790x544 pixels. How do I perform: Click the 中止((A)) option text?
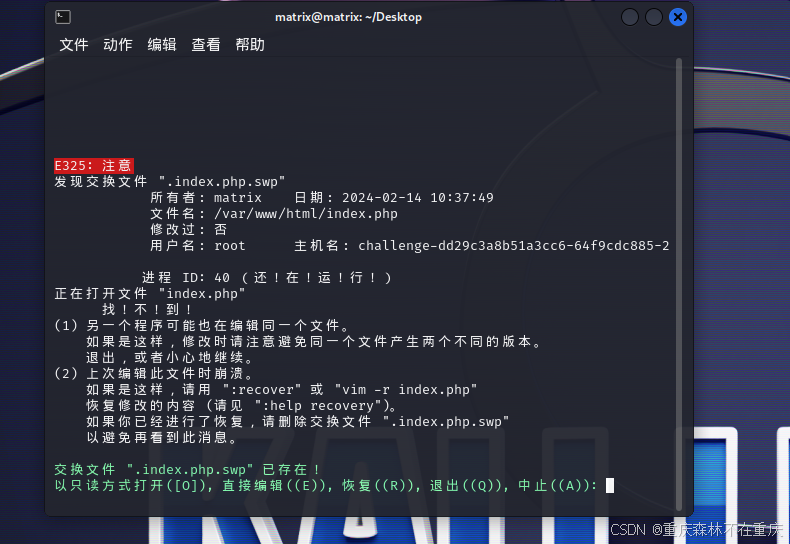pos(554,486)
